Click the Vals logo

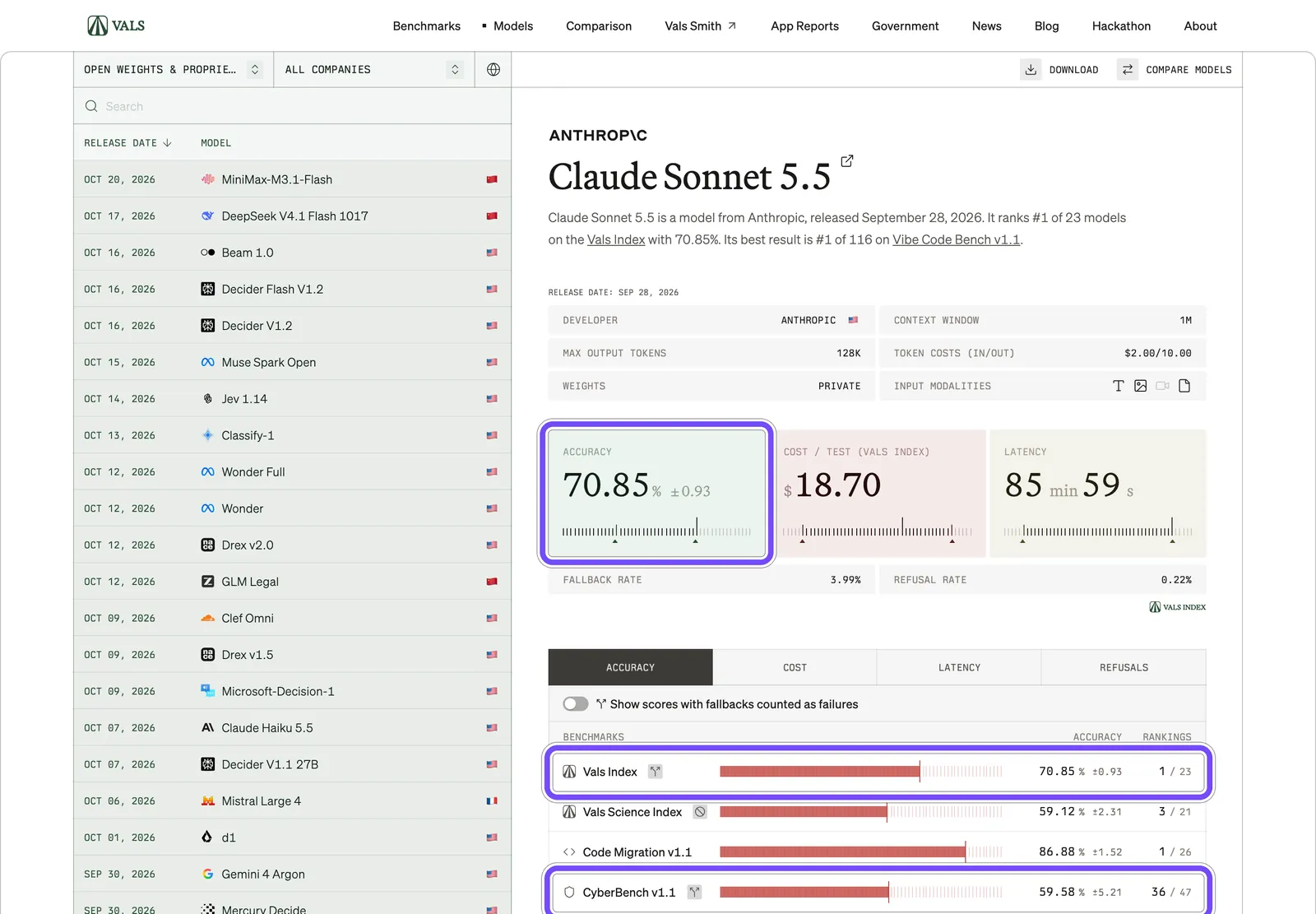(116, 26)
